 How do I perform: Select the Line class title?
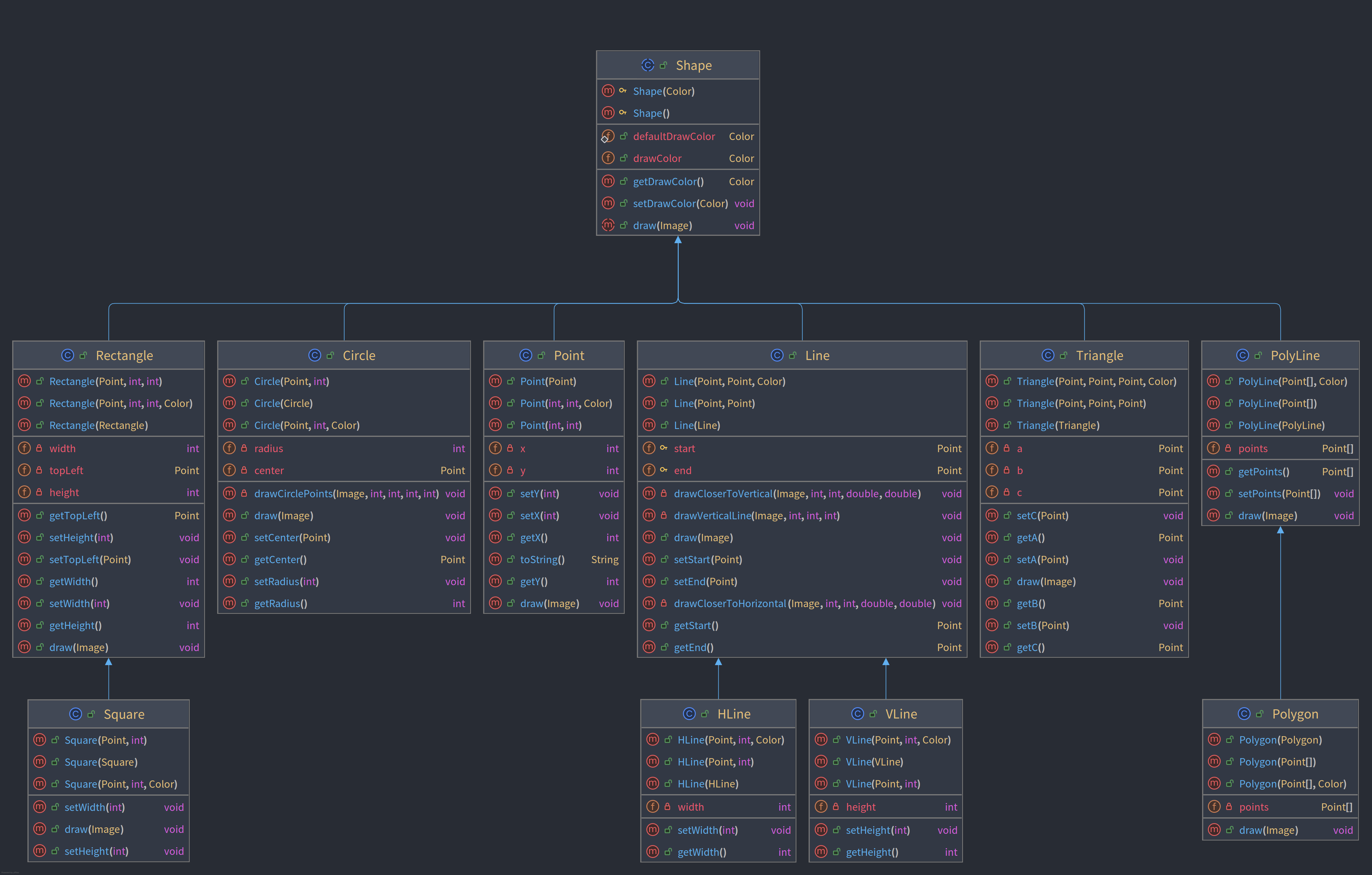pos(817,355)
